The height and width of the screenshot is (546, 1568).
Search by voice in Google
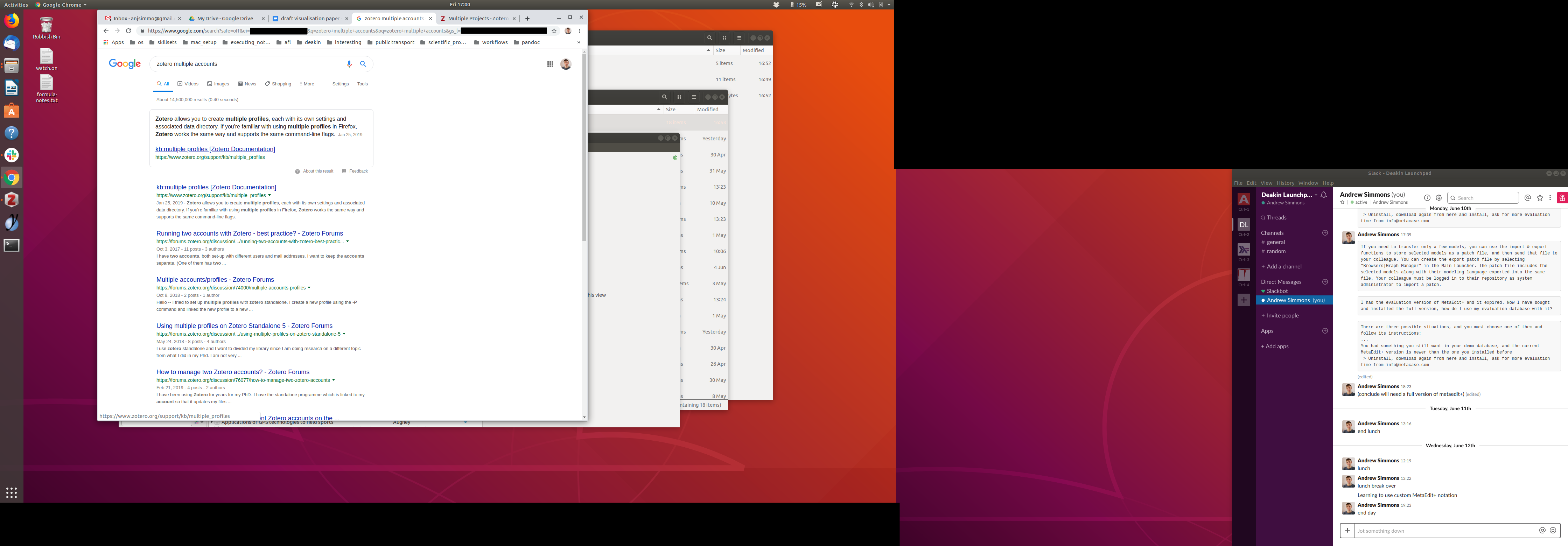(349, 64)
